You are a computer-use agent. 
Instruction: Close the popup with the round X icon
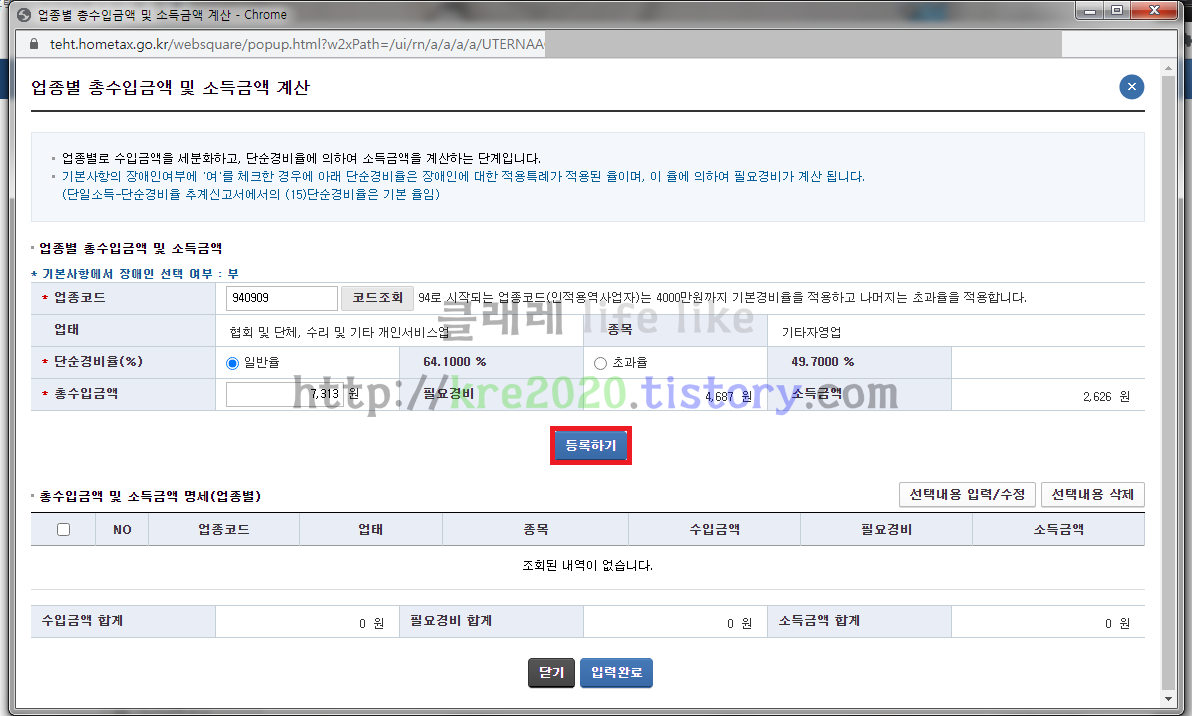pos(1131,87)
